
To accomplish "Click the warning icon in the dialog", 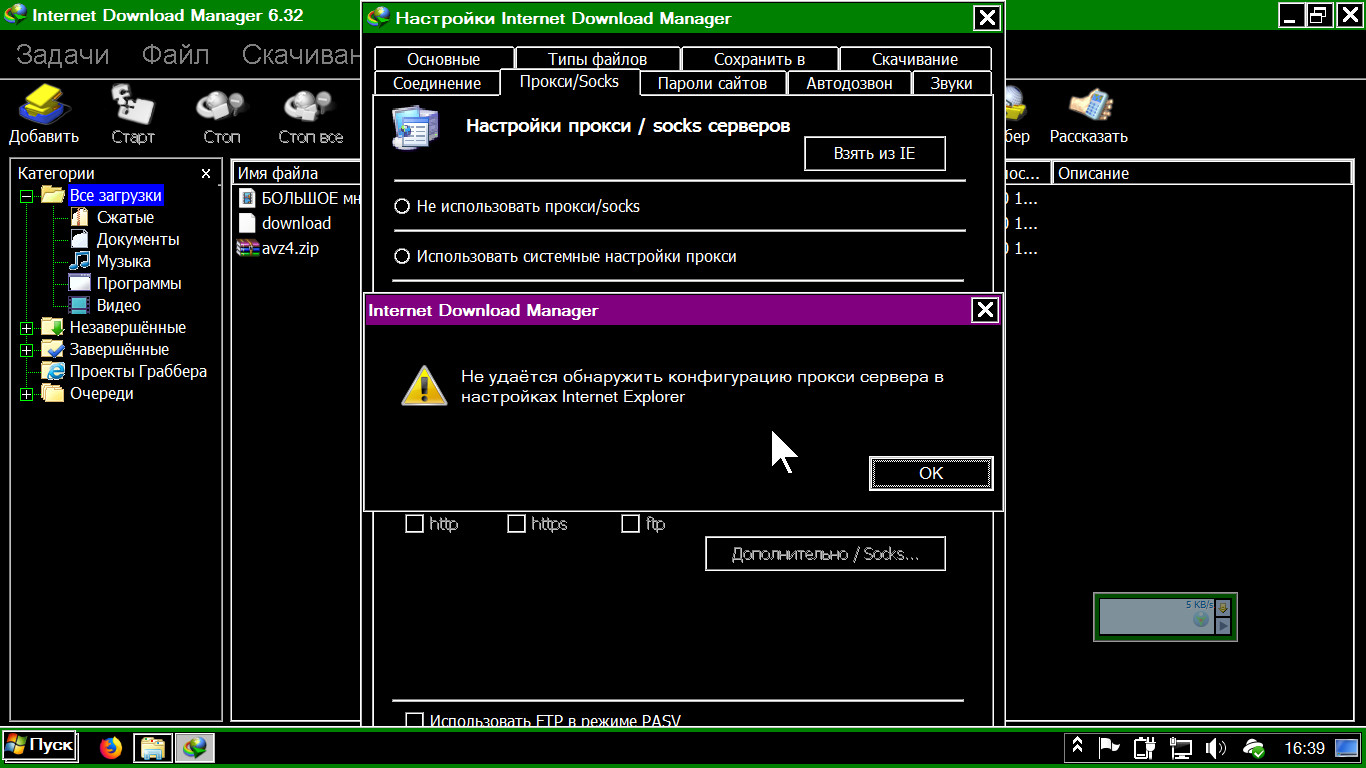I will (x=424, y=385).
